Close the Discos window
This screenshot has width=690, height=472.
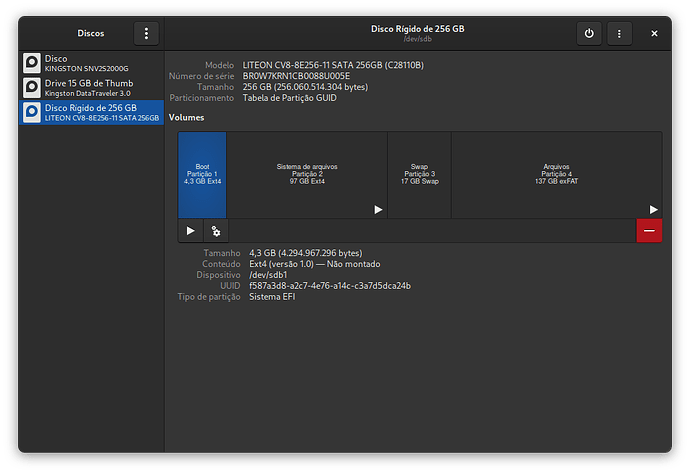click(x=655, y=34)
